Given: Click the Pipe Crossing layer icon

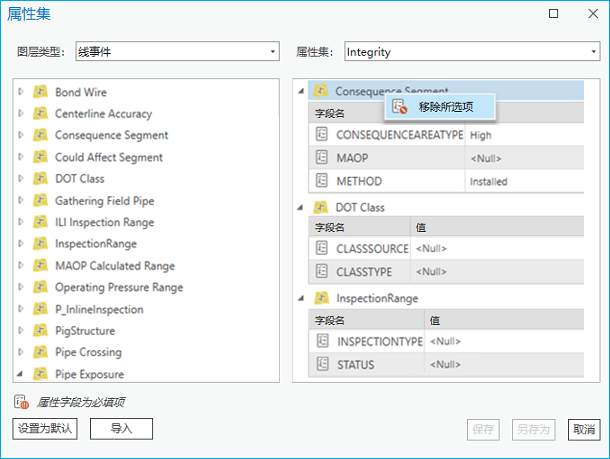Looking at the screenshot, I should [x=41, y=352].
